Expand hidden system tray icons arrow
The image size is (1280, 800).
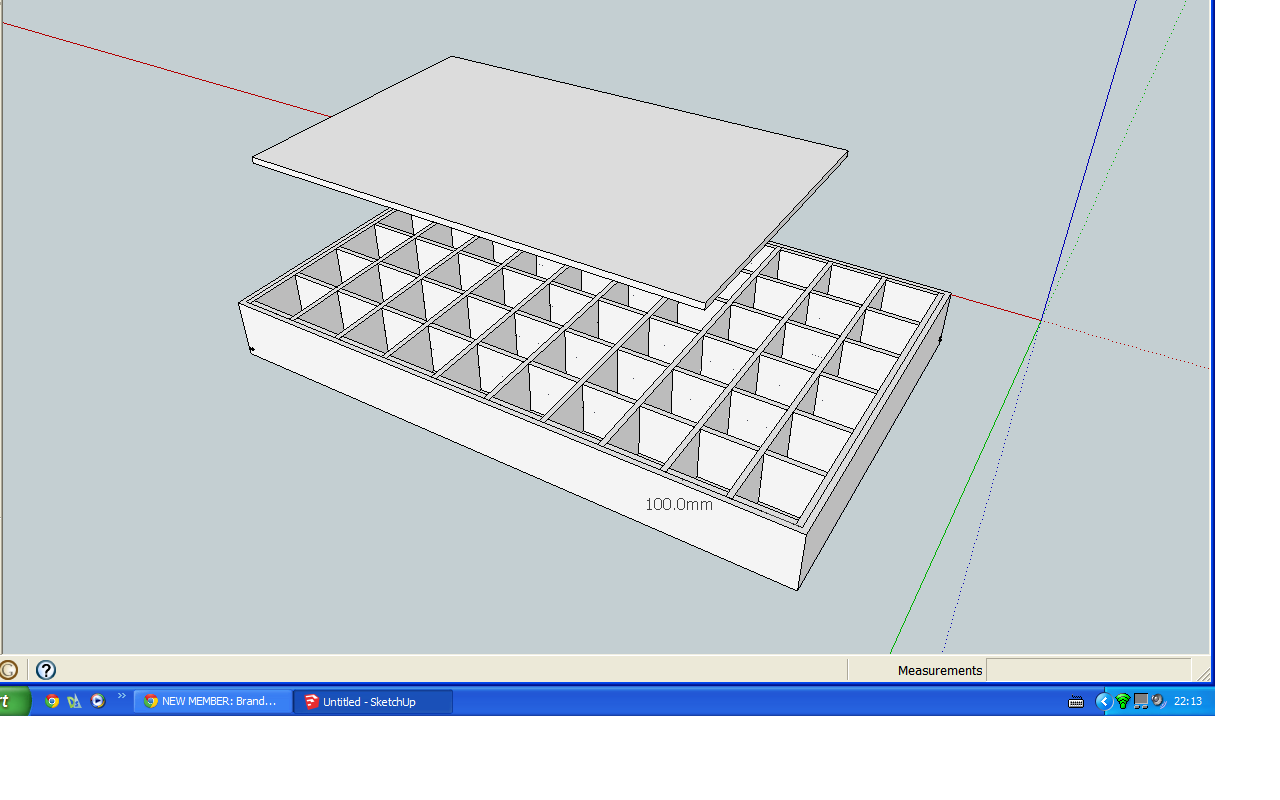click(x=1103, y=701)
